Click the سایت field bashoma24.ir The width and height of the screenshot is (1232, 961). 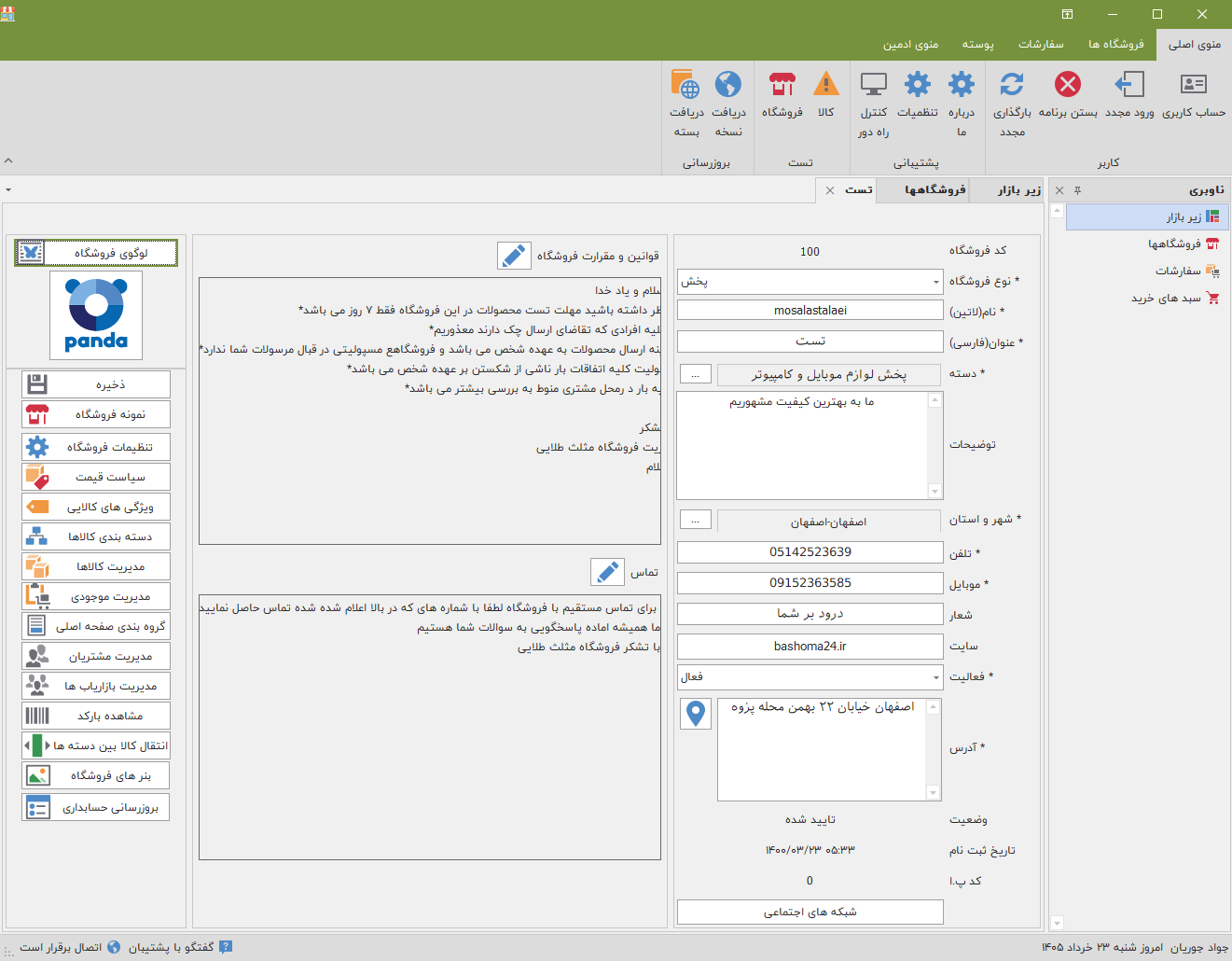[x=810, y=647]
